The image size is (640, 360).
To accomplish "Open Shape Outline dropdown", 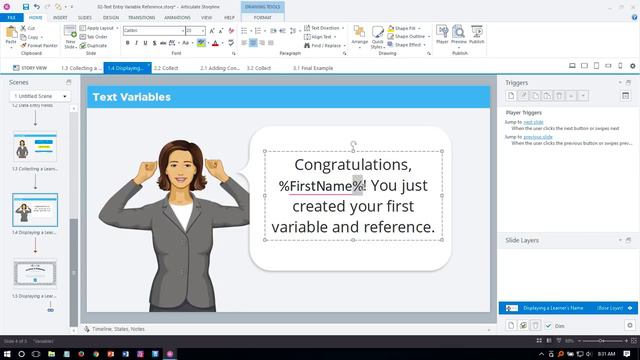I will [x=409, y=36].
